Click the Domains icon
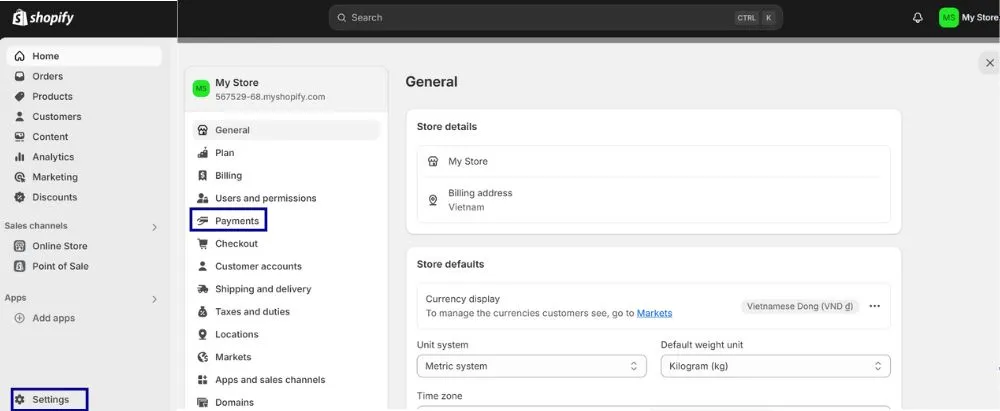 click(203, 402)
